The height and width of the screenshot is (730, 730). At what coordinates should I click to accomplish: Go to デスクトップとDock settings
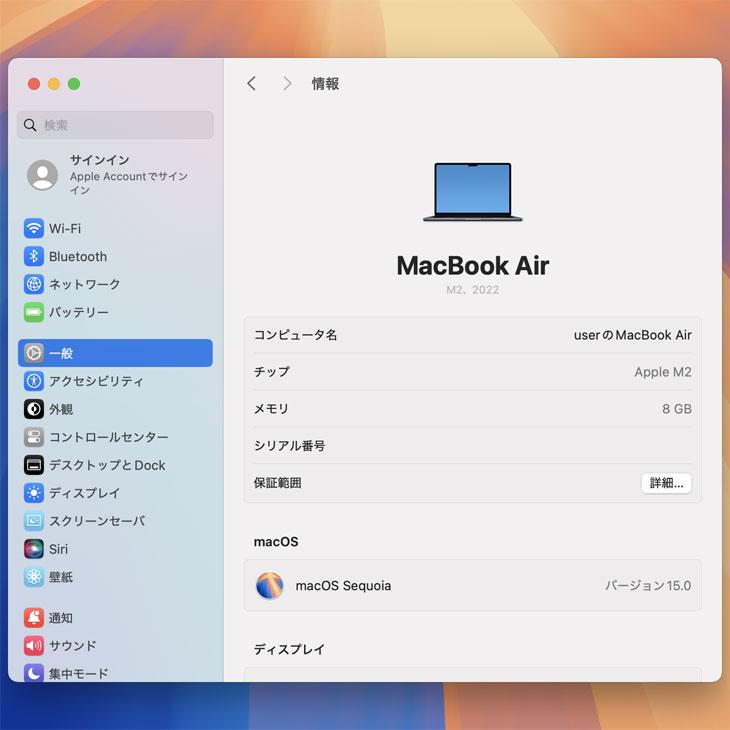pyautogui.click(x=107, y=465)
